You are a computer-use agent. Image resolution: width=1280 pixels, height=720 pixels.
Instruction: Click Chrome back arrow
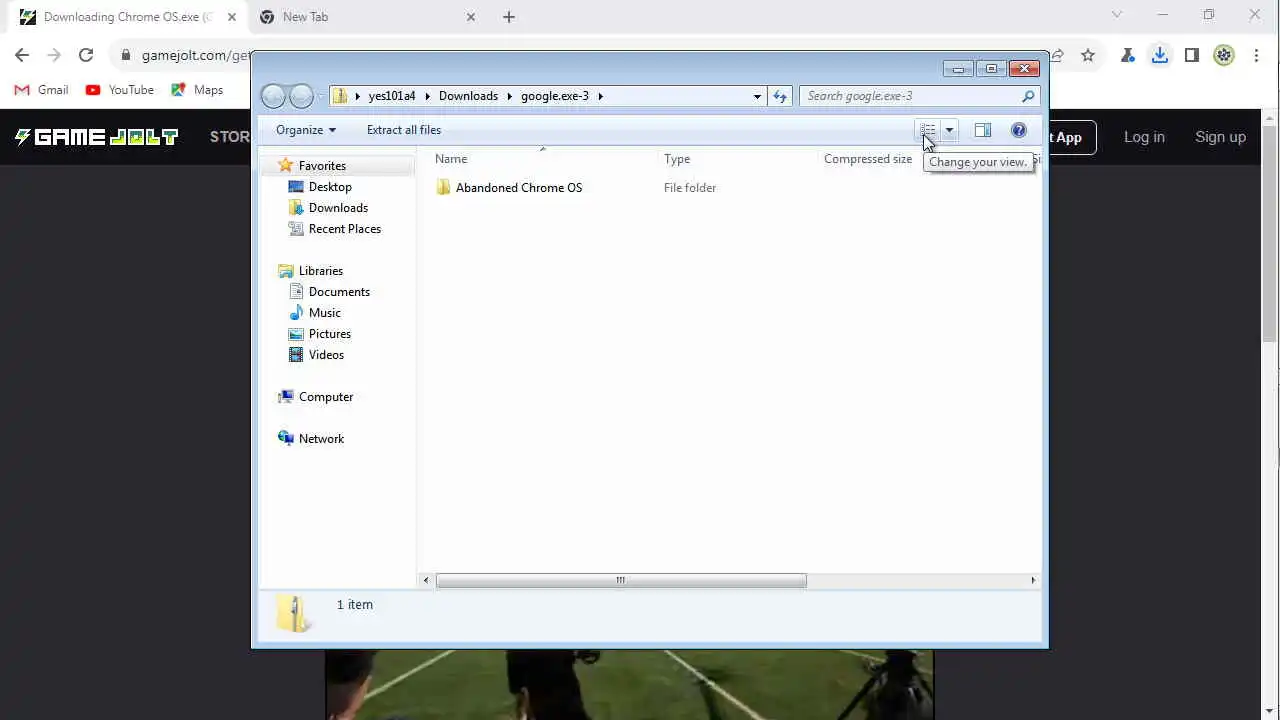[x=22, y=56]
